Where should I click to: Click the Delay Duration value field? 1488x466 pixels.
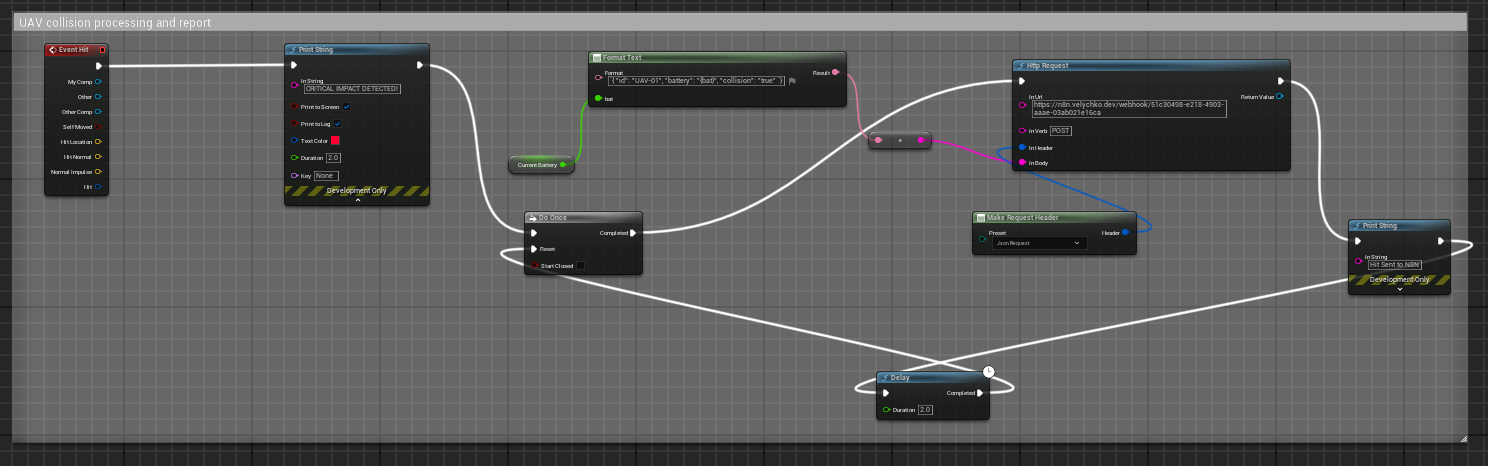click(x=924, y=410)
